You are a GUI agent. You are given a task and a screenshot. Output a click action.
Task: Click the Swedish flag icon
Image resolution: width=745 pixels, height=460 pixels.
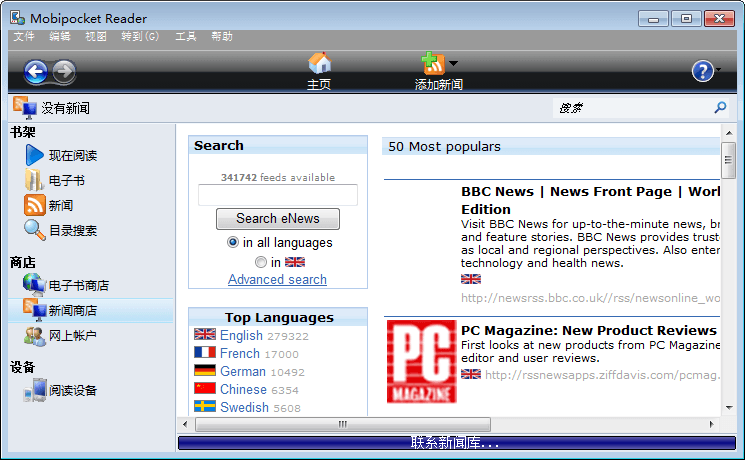coord(205,406)
